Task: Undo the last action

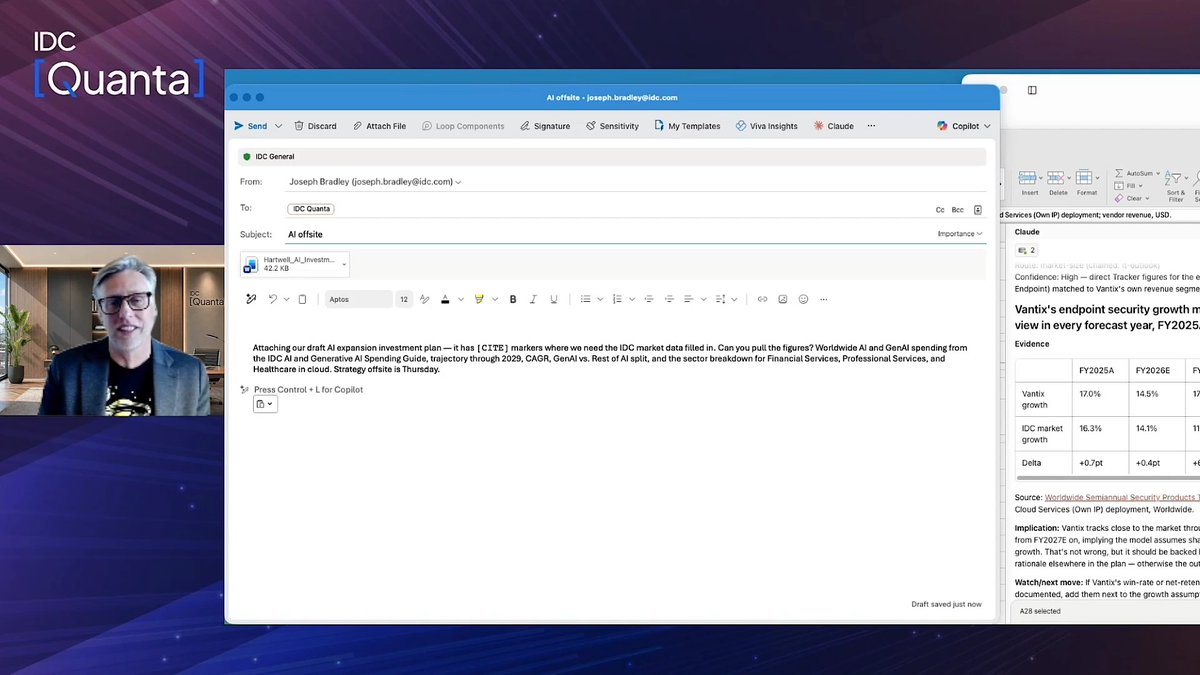Action: 272,299
